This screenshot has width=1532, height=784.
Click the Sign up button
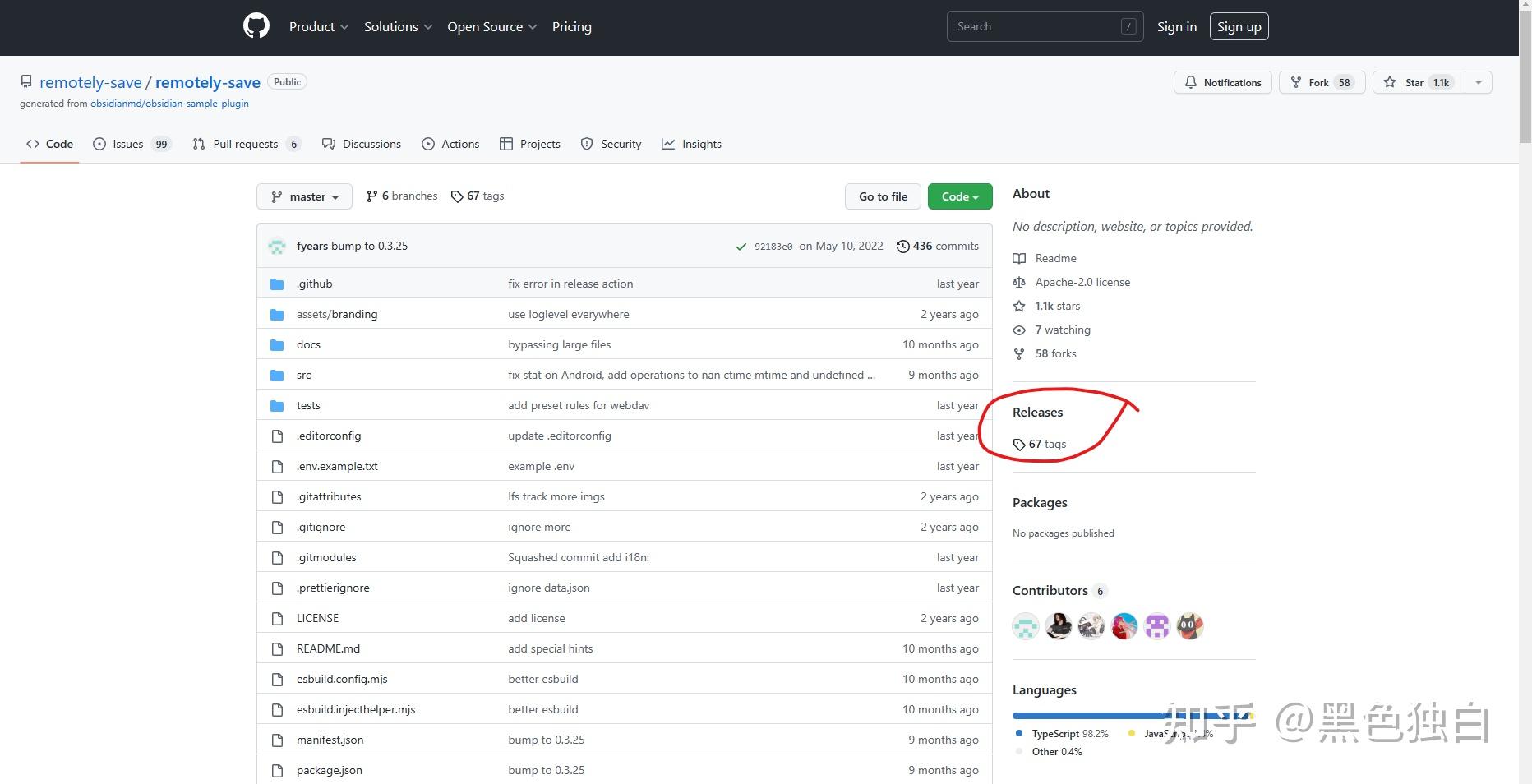click(x=1239, y=26)
